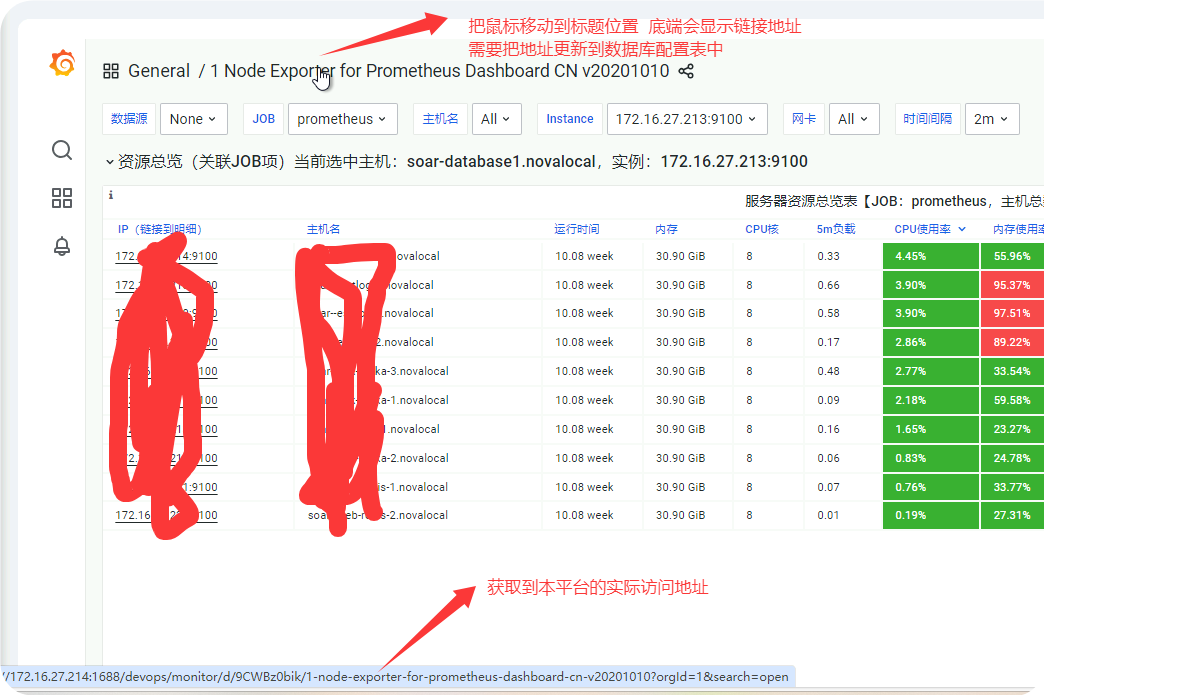Share the dashboard via share icon
Viewport: 1187px width, 695px height.
point(686,71)
